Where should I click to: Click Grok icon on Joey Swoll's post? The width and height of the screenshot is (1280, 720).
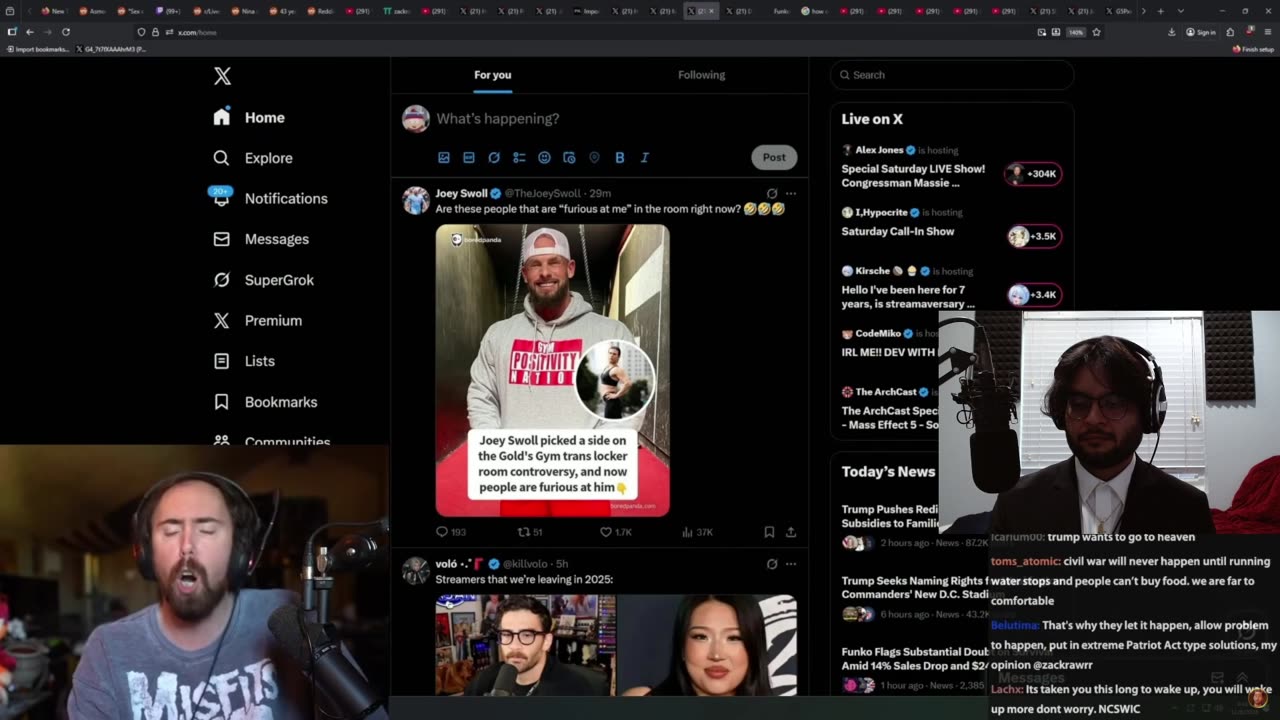[x=772, y=193]
